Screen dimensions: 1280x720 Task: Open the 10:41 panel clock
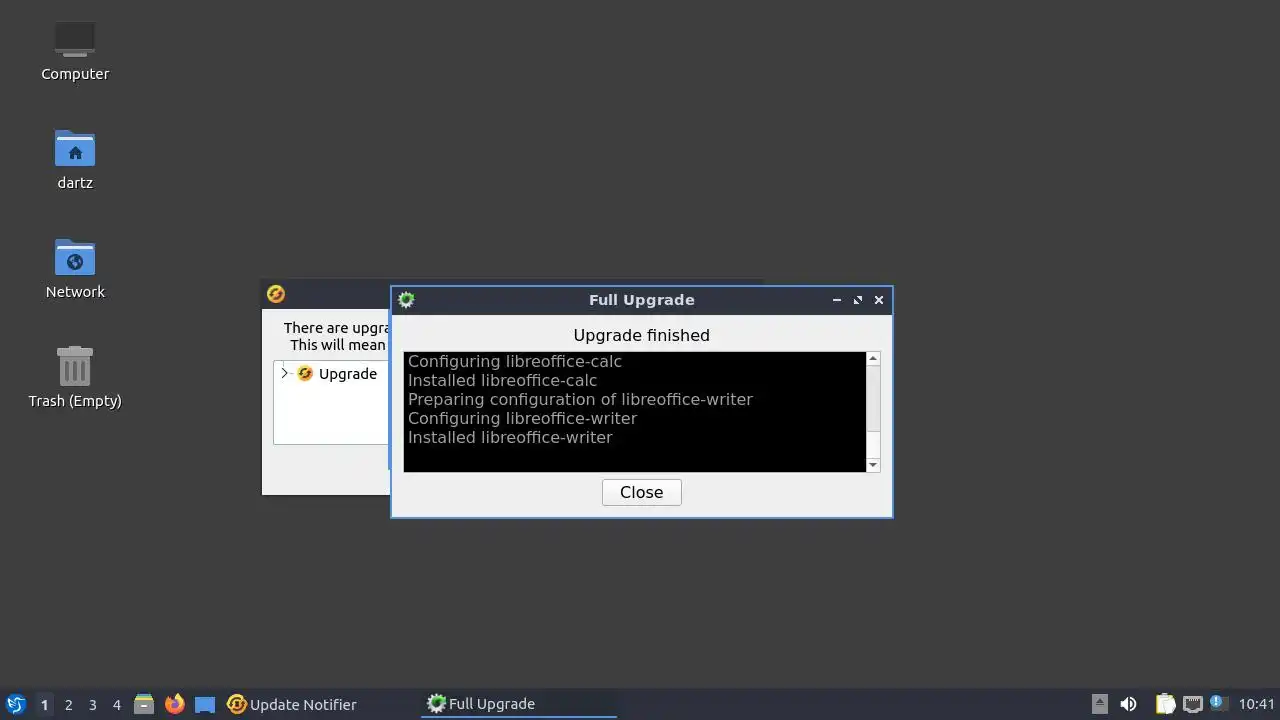[1257, 704]
